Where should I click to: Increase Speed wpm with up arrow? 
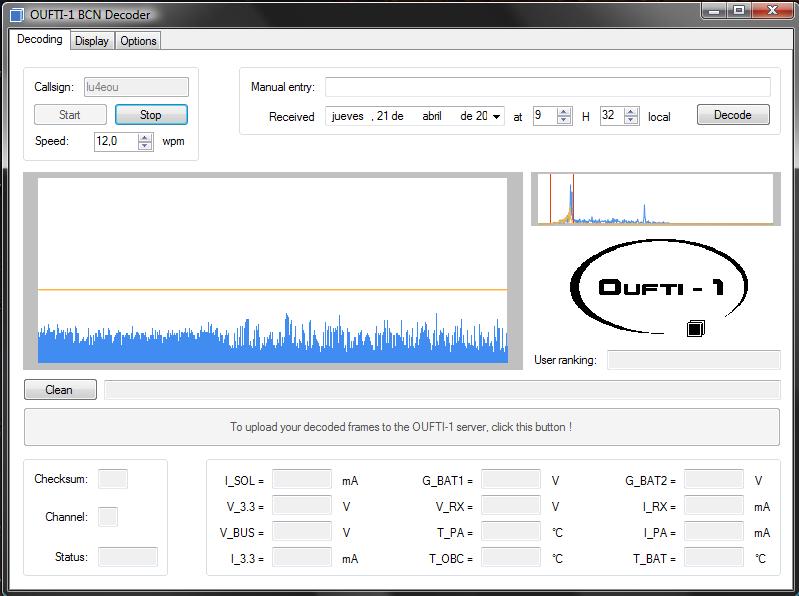145,137
